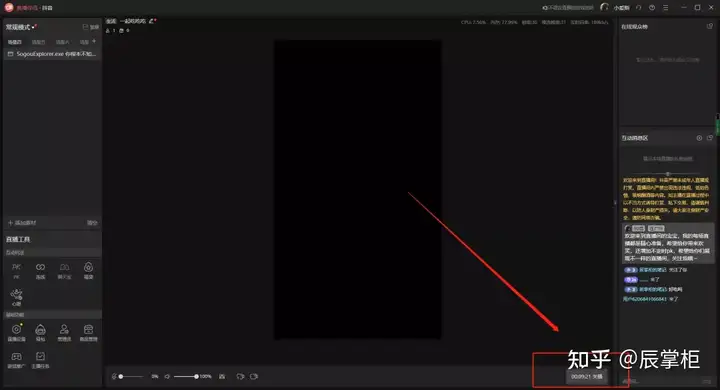Click the icon right of 100% volume

coord(222,377)
